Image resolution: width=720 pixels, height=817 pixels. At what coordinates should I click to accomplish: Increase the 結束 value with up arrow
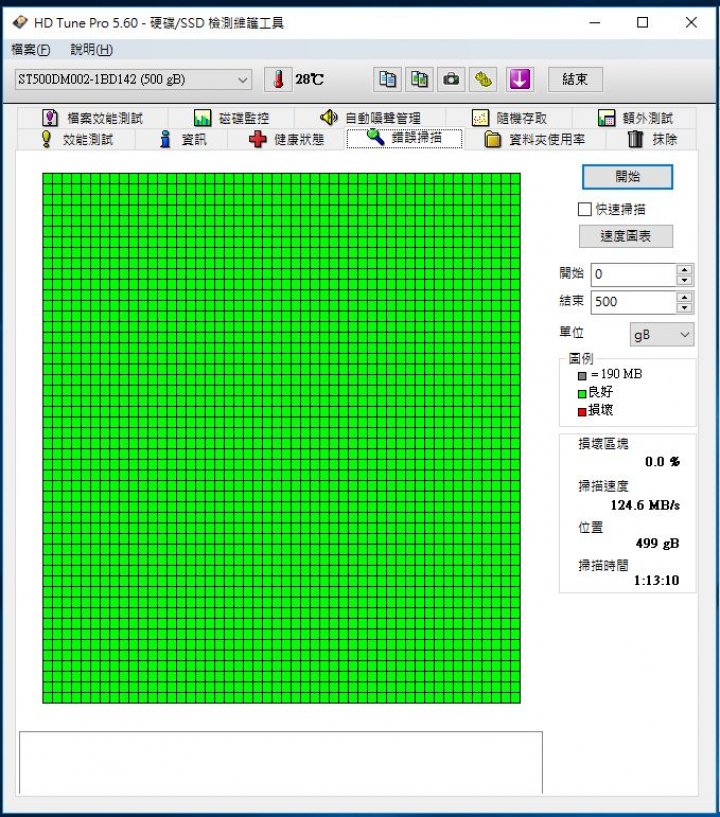685,297
